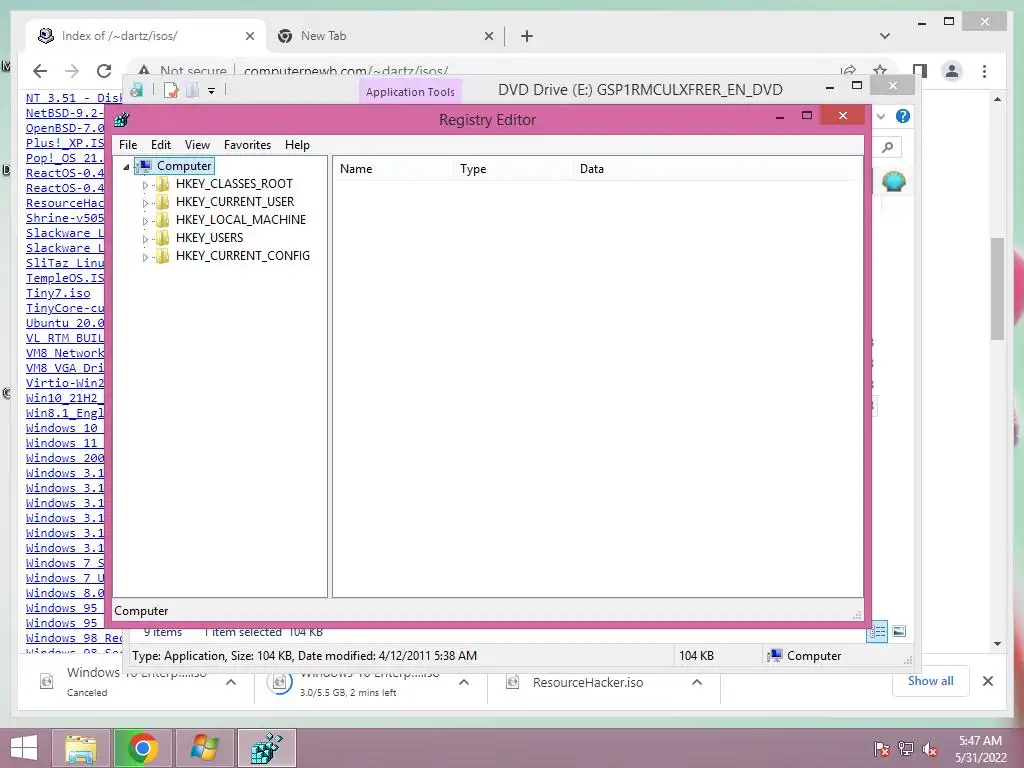Open the Windows Start button
The image size is (1024, 768).
point(25,748)
